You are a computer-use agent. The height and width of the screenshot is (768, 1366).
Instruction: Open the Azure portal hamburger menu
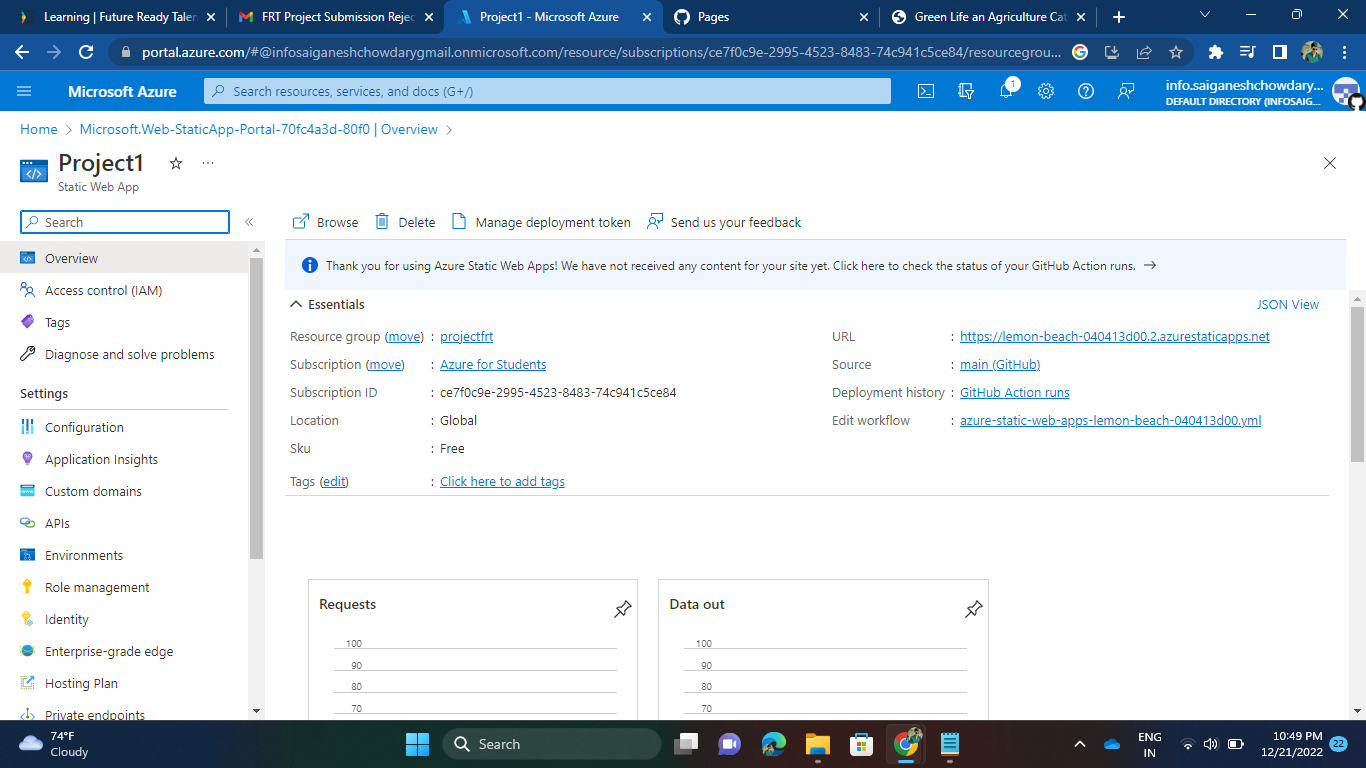point(24,91)
